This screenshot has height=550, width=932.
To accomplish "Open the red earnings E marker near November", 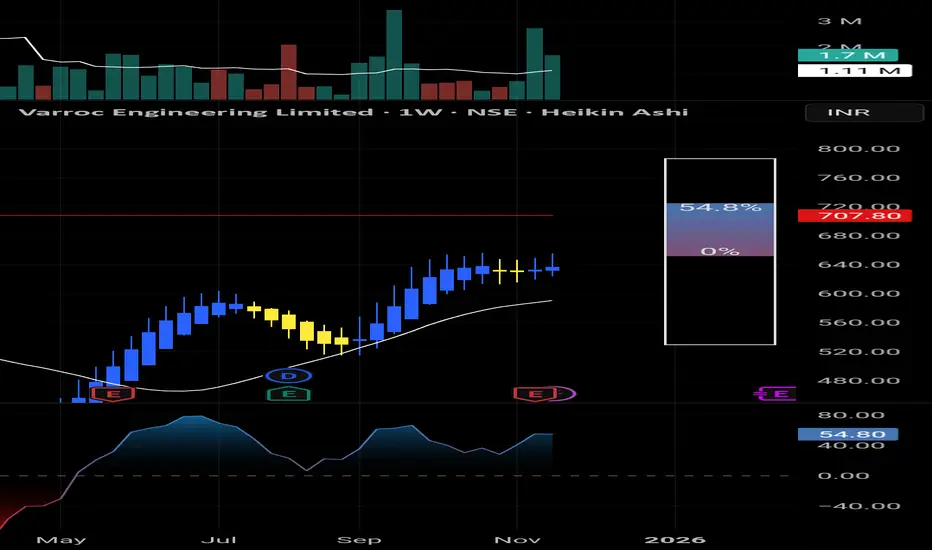I will click(x=536, y=394).
